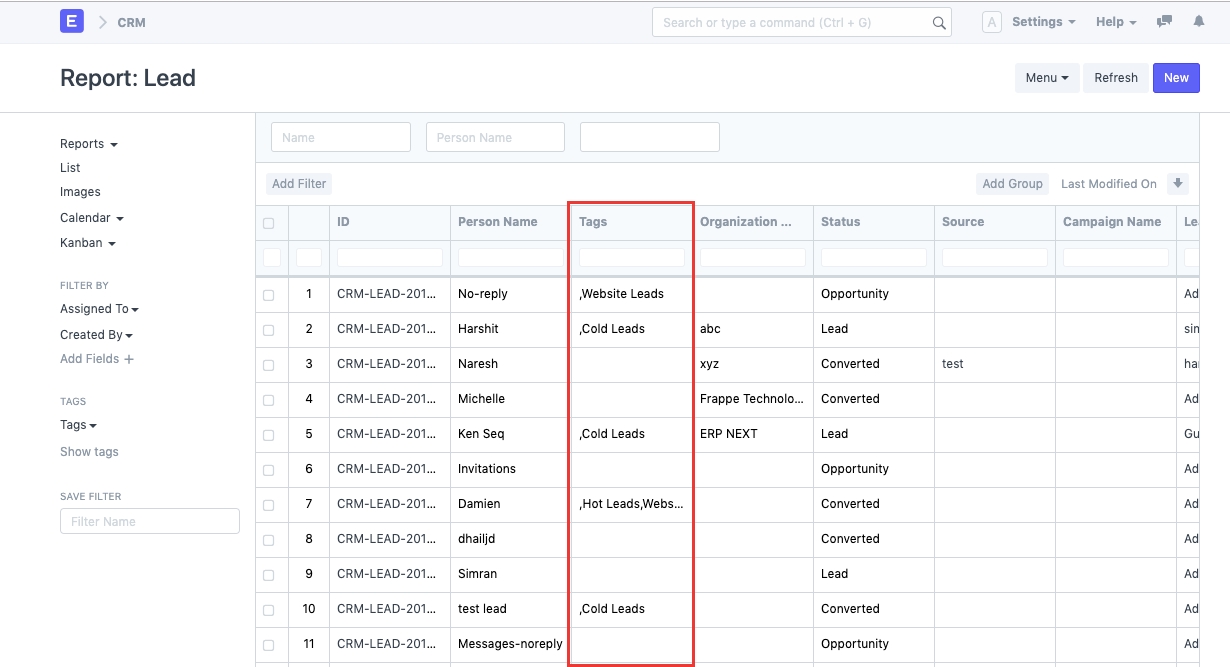Go to CRM breadcrumb link
The height and width of the screenshot is (667, 1230).
coord(131,22)
